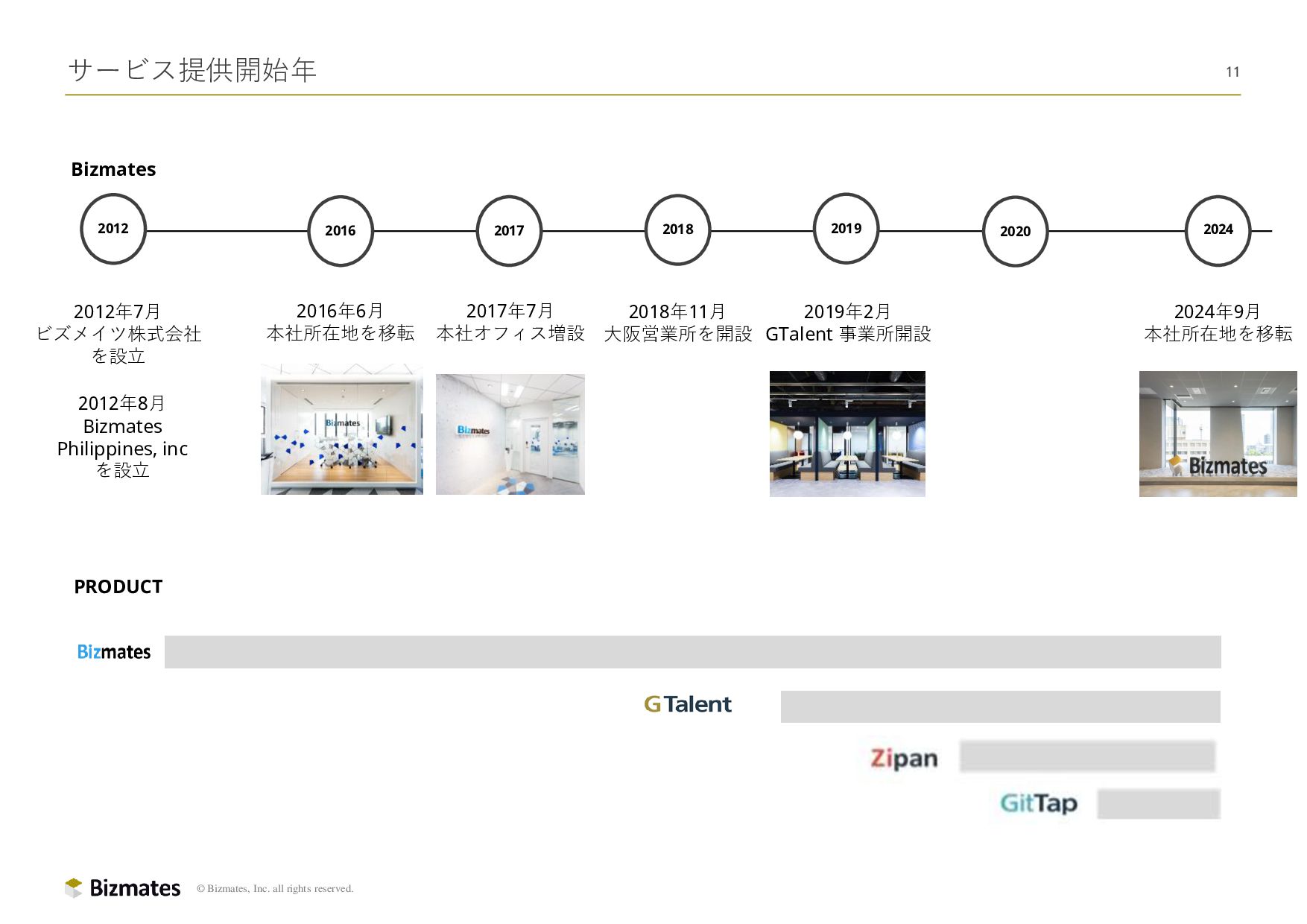Click the Zipan gray duration bar
This screenshot has height=924, width=1307.
click(x=1088, y=756)
